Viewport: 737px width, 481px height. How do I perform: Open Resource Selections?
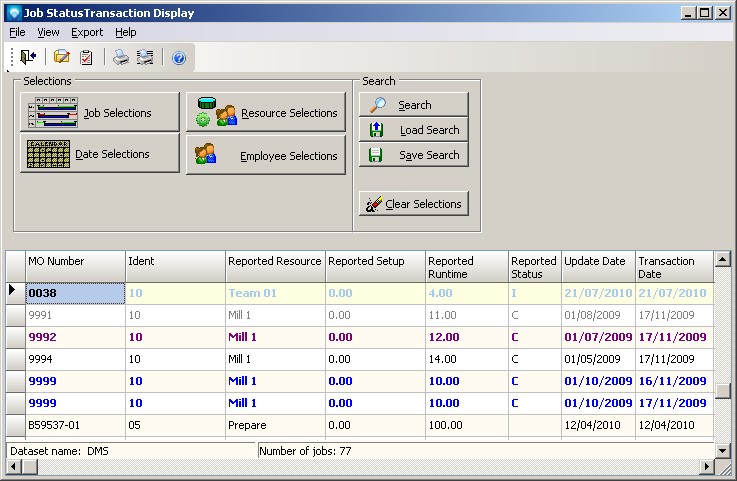265,113
